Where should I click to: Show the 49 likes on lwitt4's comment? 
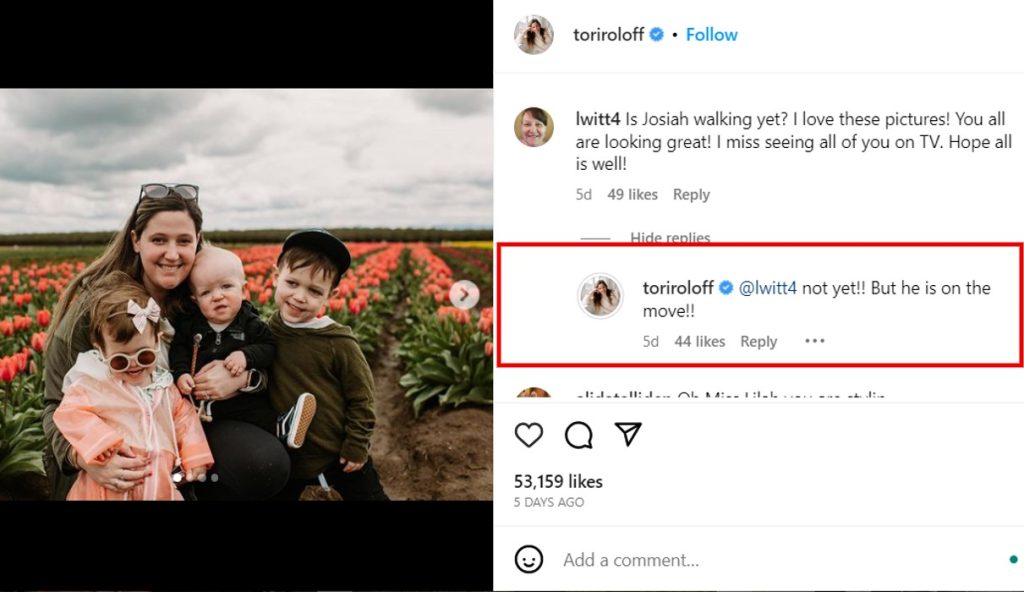coord(632,195)
